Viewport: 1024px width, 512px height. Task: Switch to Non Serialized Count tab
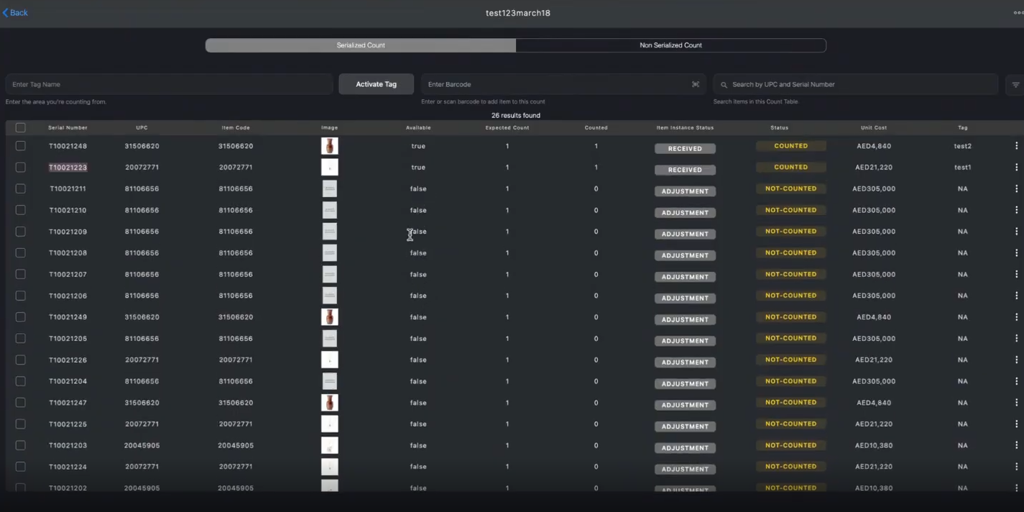tap(671, 46)
